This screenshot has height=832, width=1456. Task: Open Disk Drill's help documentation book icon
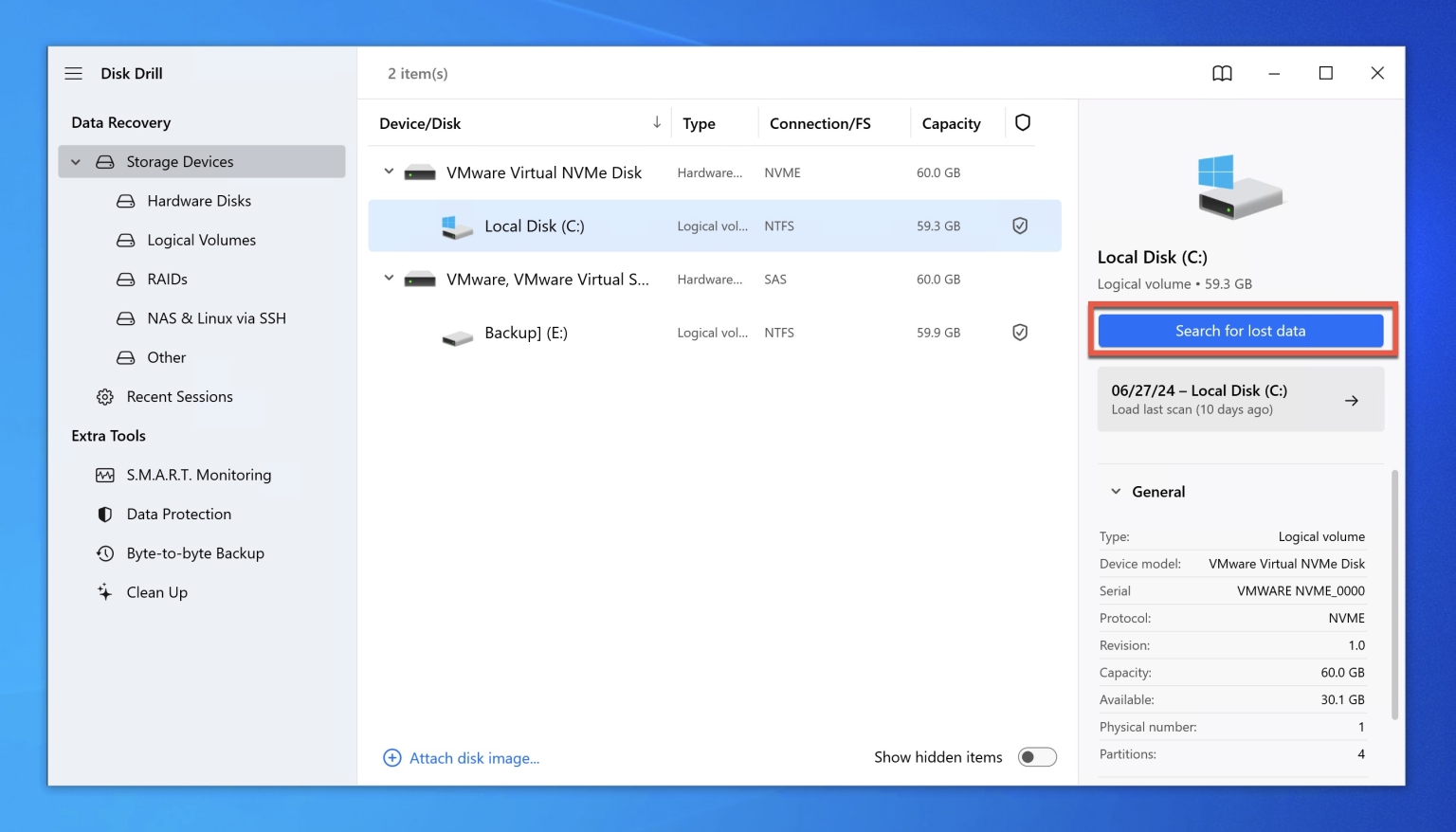(1222, 73)
